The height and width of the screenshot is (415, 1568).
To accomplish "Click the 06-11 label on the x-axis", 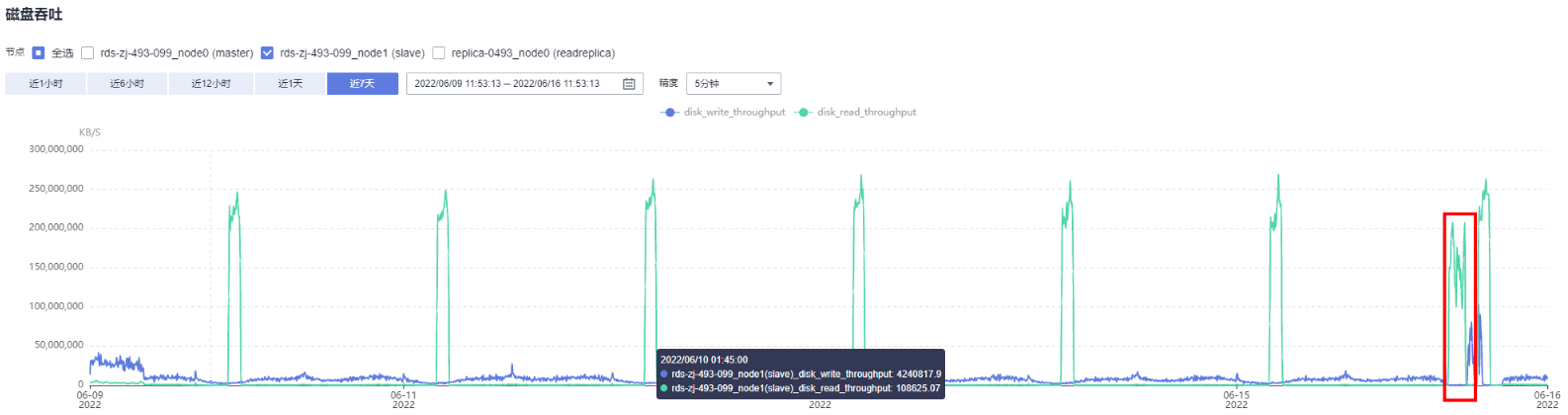I will [403, 395].
